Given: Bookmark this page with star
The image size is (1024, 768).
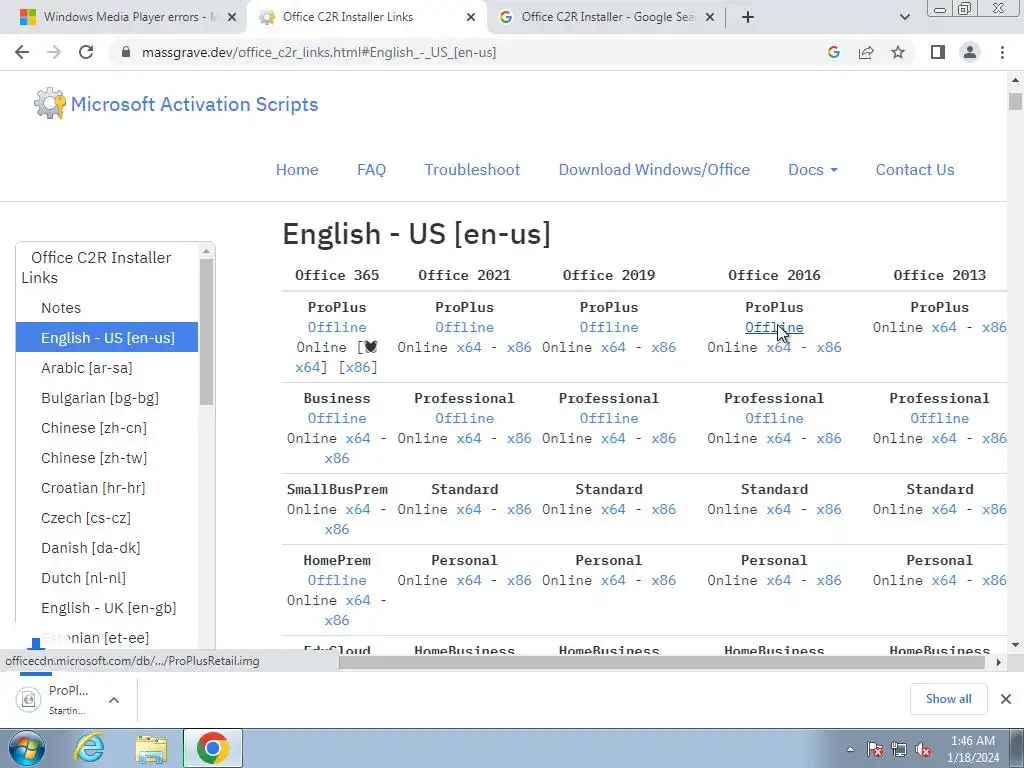Looking at the screenshot, I should [898, 52].
